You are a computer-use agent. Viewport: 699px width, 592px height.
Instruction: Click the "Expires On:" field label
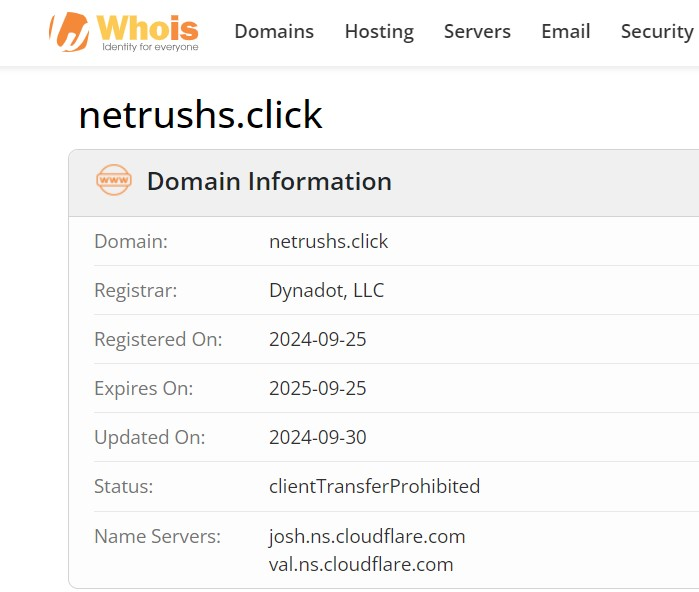(144, 388)
